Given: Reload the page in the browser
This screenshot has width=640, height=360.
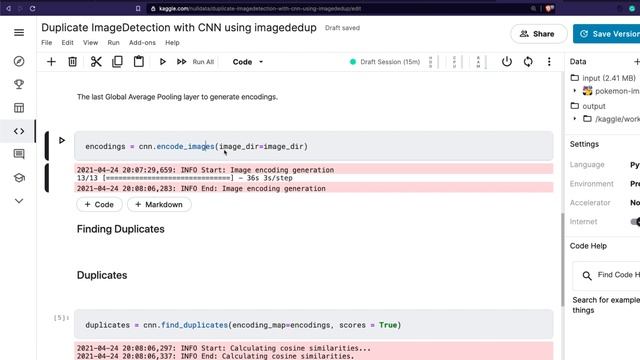Looking at the screenshot, I should [x=32, y=8].
